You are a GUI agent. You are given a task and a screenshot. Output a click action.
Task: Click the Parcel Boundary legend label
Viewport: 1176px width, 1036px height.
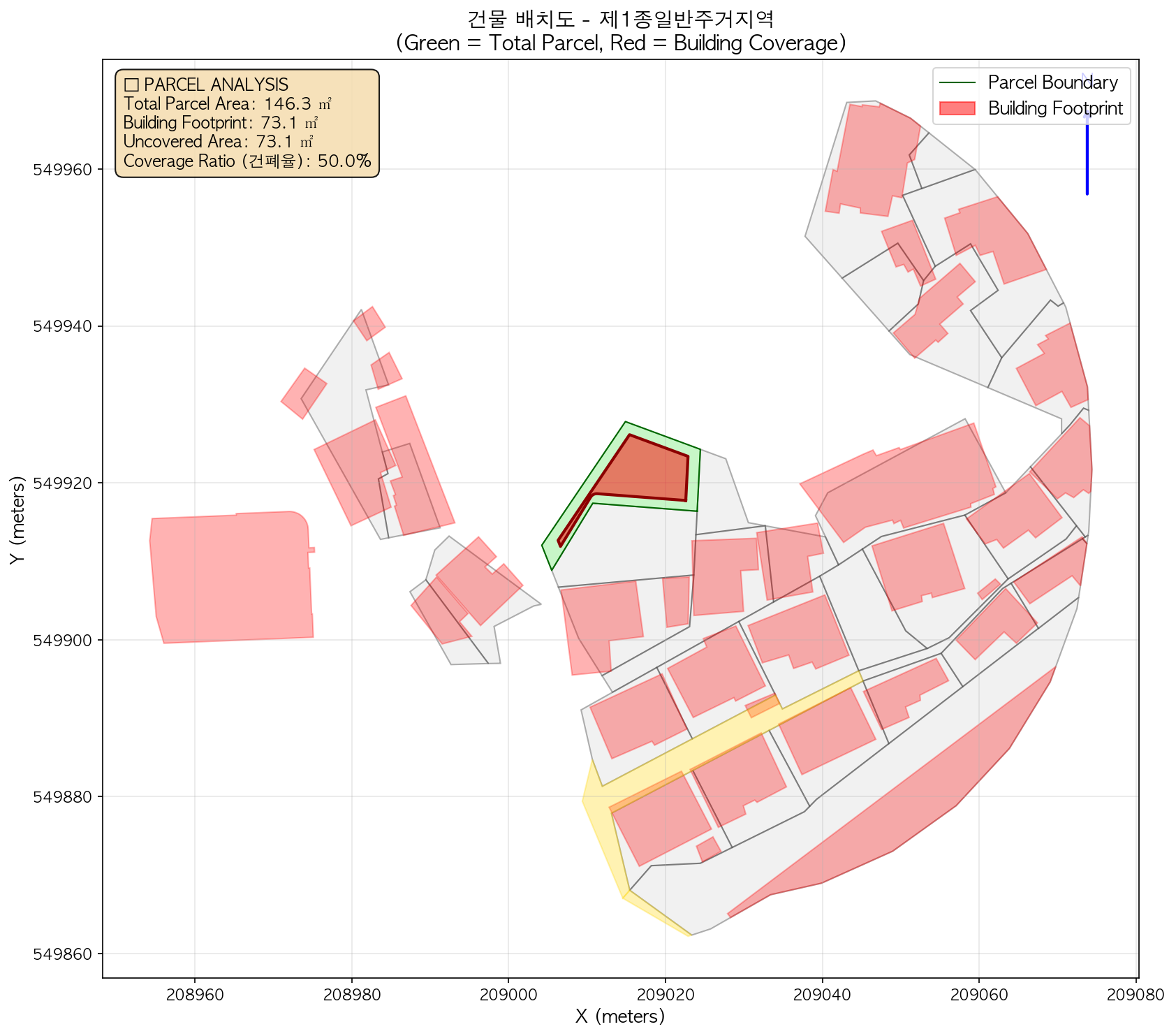(1052, 82)
